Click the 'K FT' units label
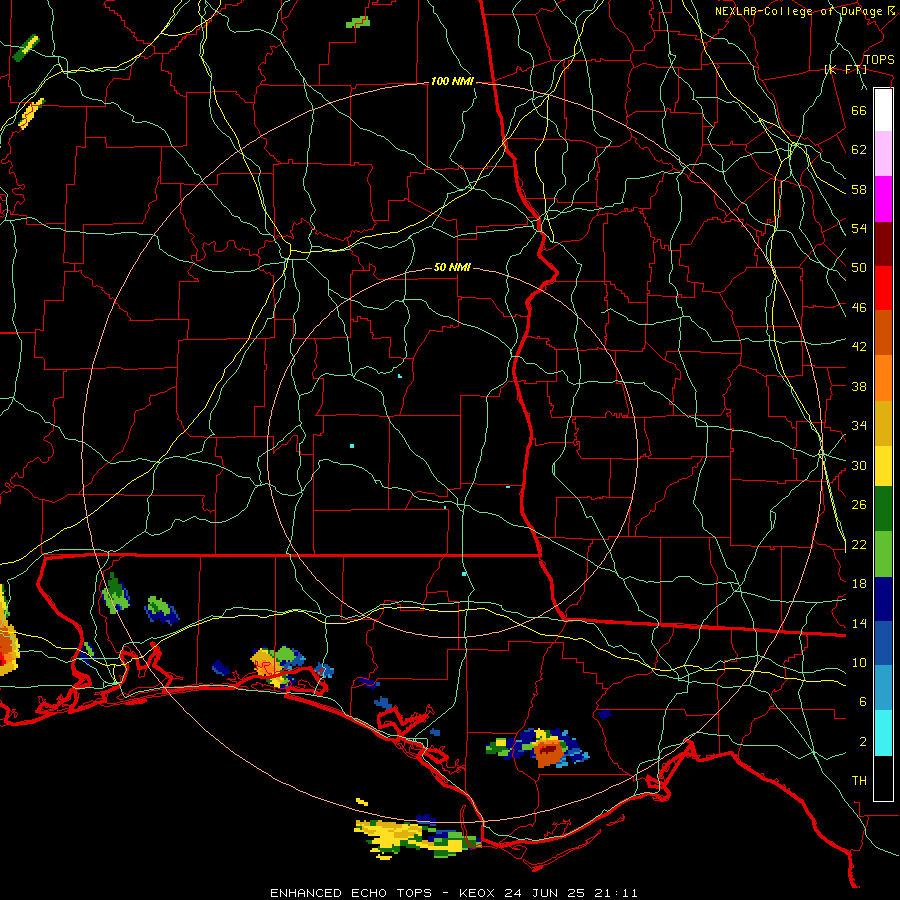Viewport: 900px width, 900px height. [x=845, y=69]
